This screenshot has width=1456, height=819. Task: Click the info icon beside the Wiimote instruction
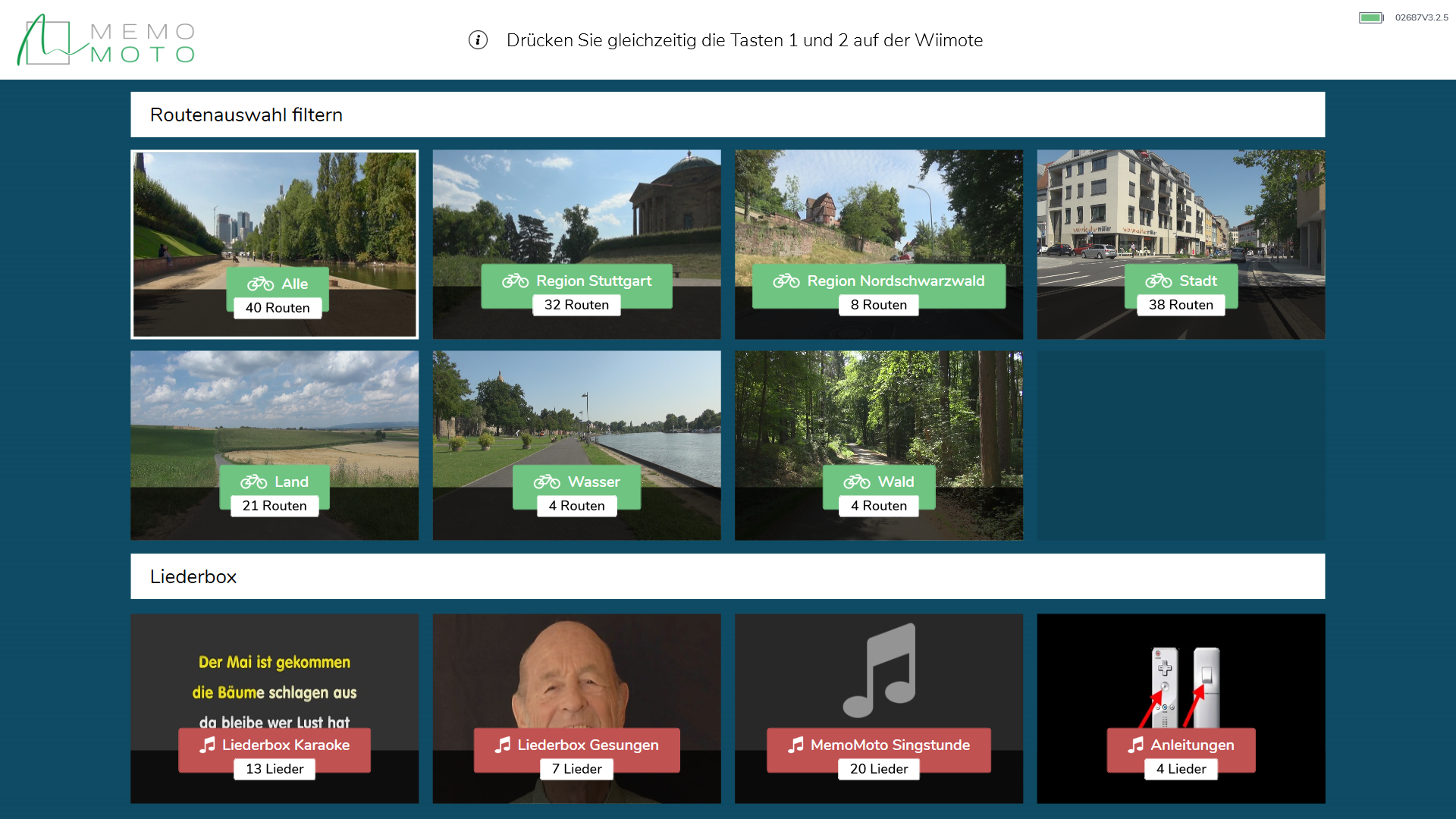tap(478, 40)
